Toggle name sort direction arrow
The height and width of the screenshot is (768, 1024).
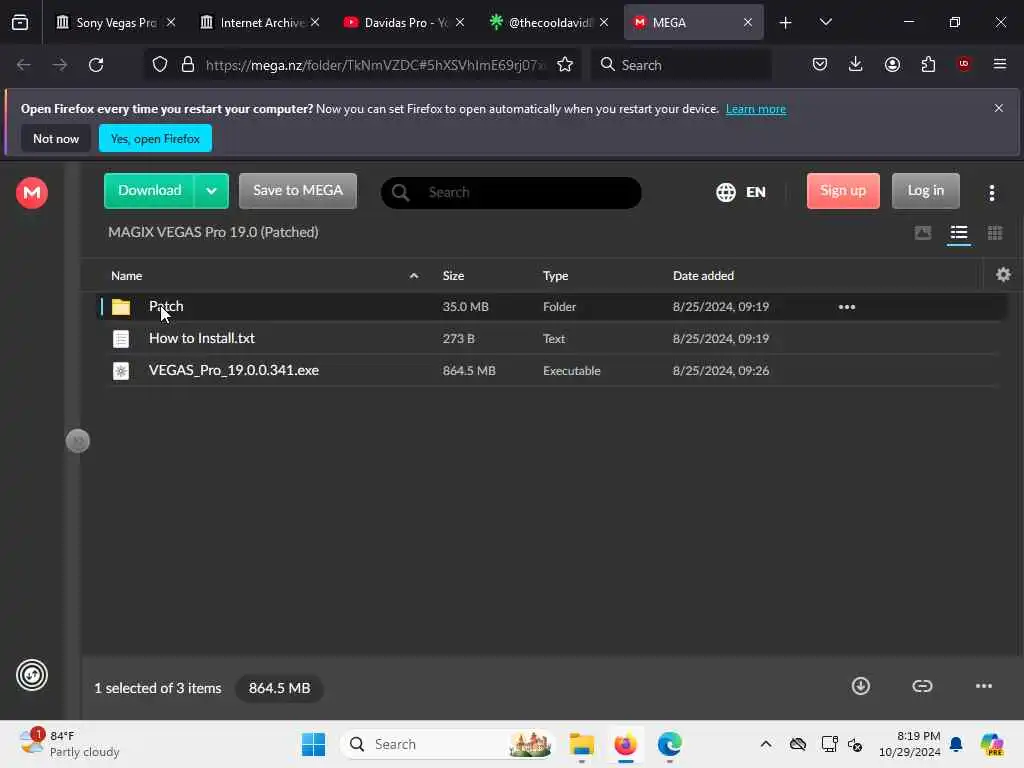click(413, 276)
